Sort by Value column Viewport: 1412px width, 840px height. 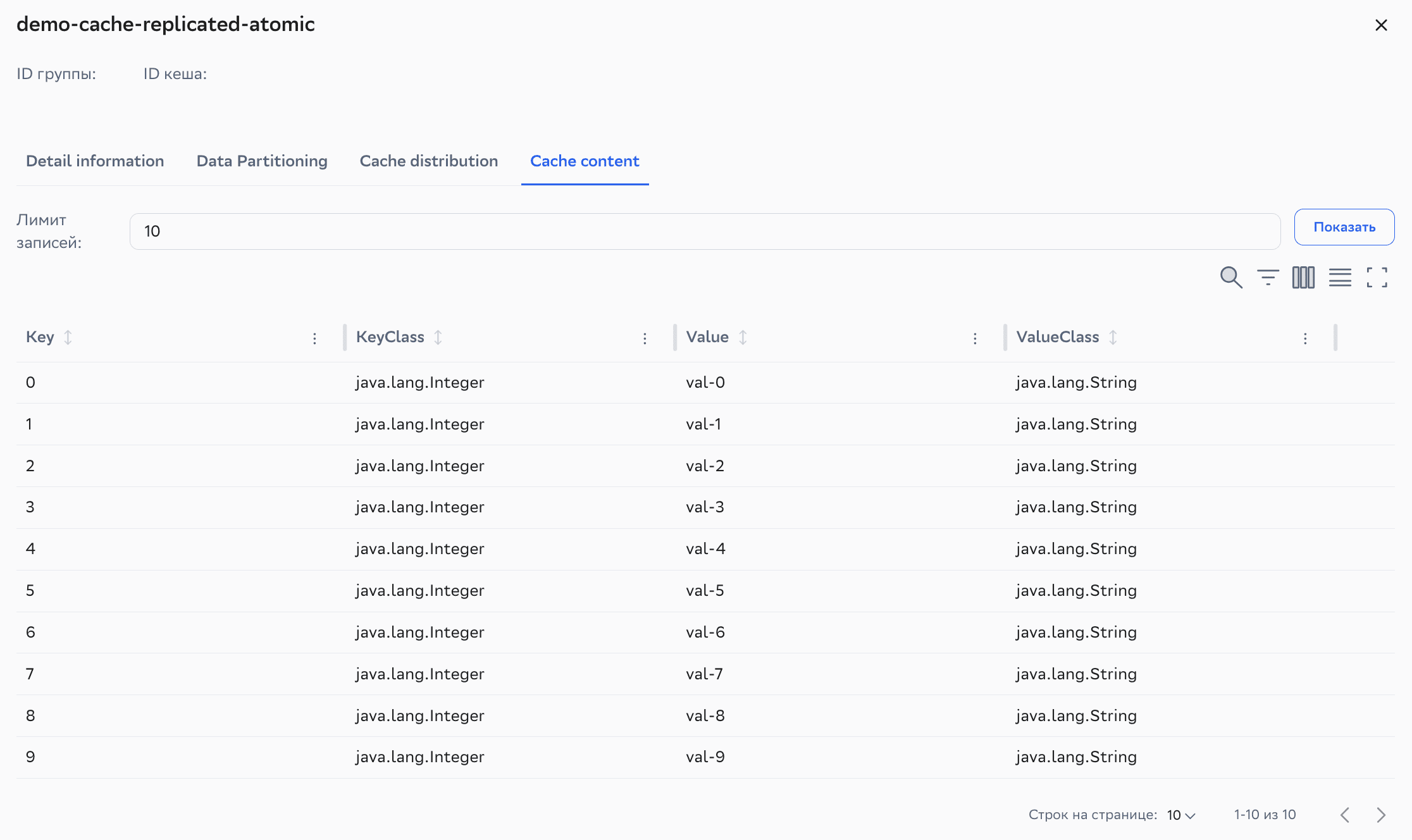click(743, 337)
